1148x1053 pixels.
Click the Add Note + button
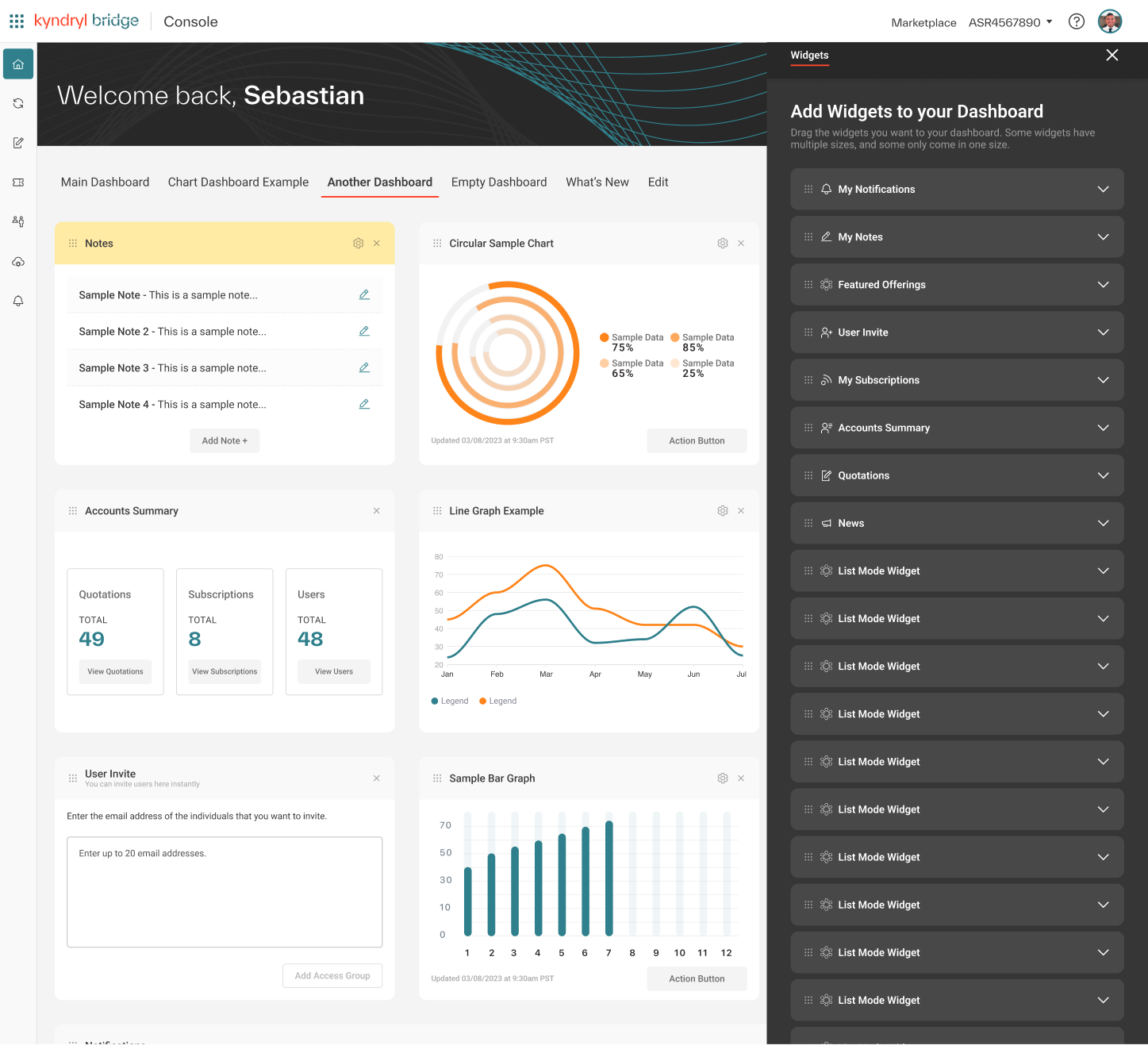tap(225, 441)
